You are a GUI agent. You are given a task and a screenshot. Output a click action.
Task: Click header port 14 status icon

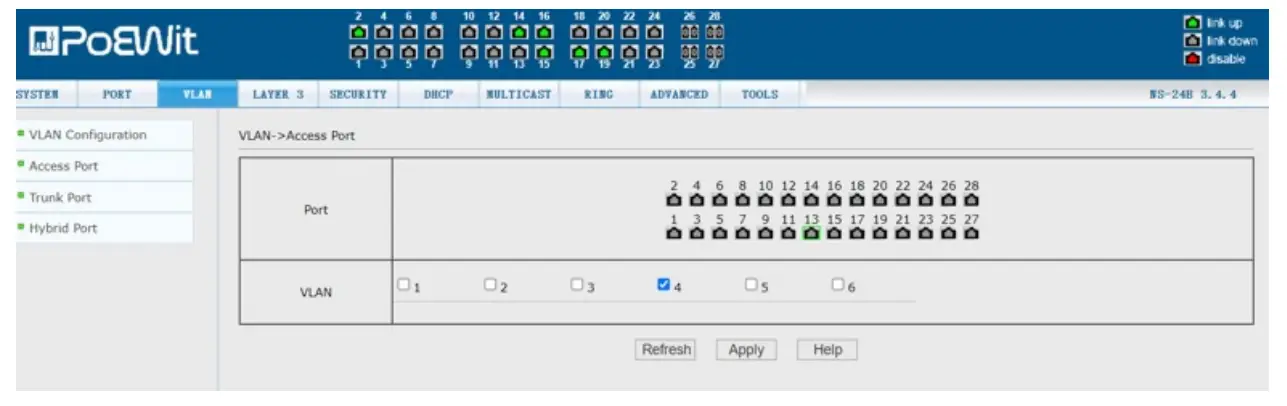pyautogui.click(x=519, y=32)
